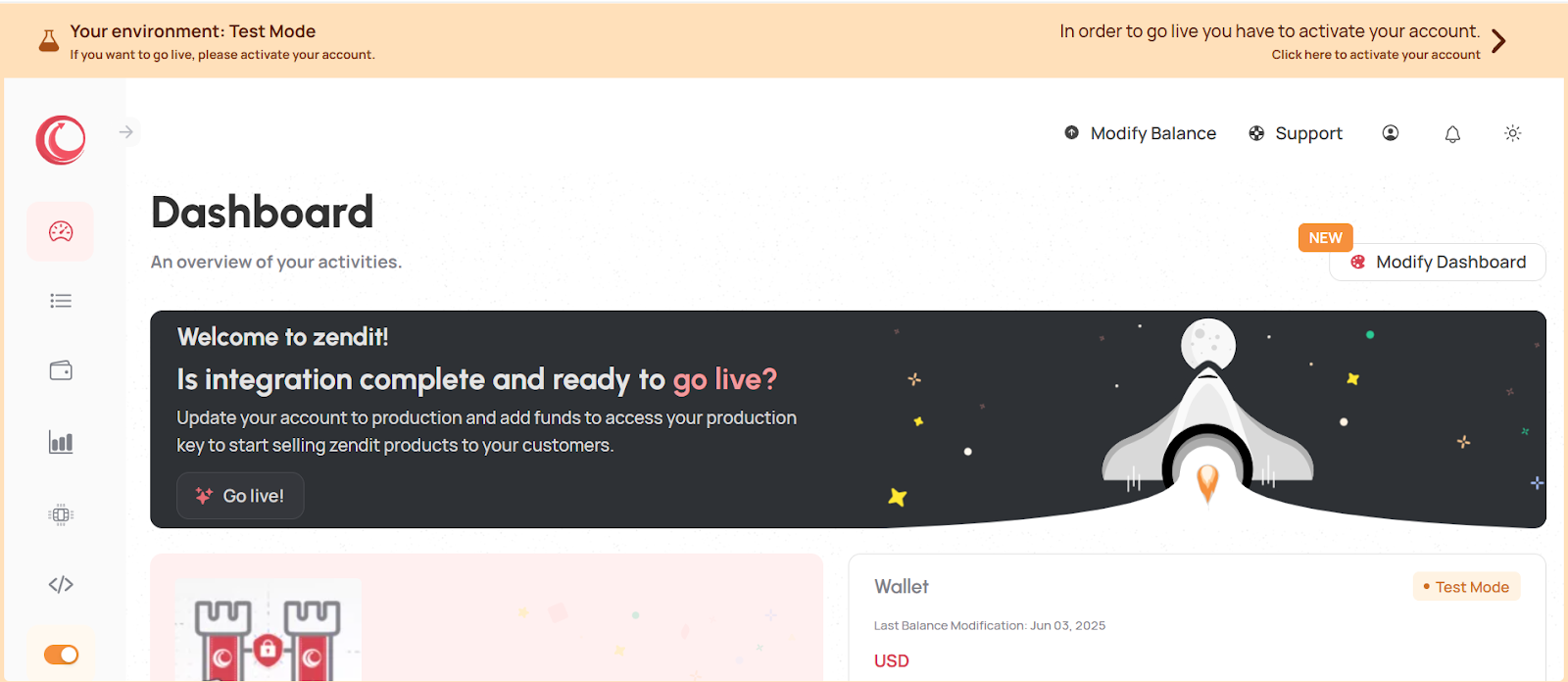This screenshot has height=682, width=1568.
Task: Select the Dashboard gauge icon in sidebar
Action: [61, 231]
